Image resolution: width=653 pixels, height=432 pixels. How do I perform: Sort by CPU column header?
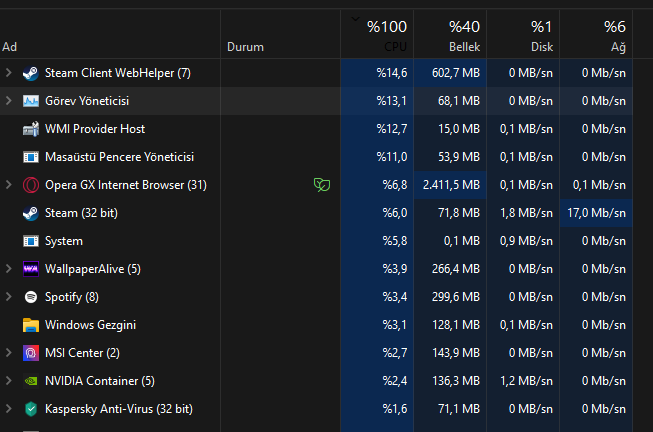tap(377, 34)
